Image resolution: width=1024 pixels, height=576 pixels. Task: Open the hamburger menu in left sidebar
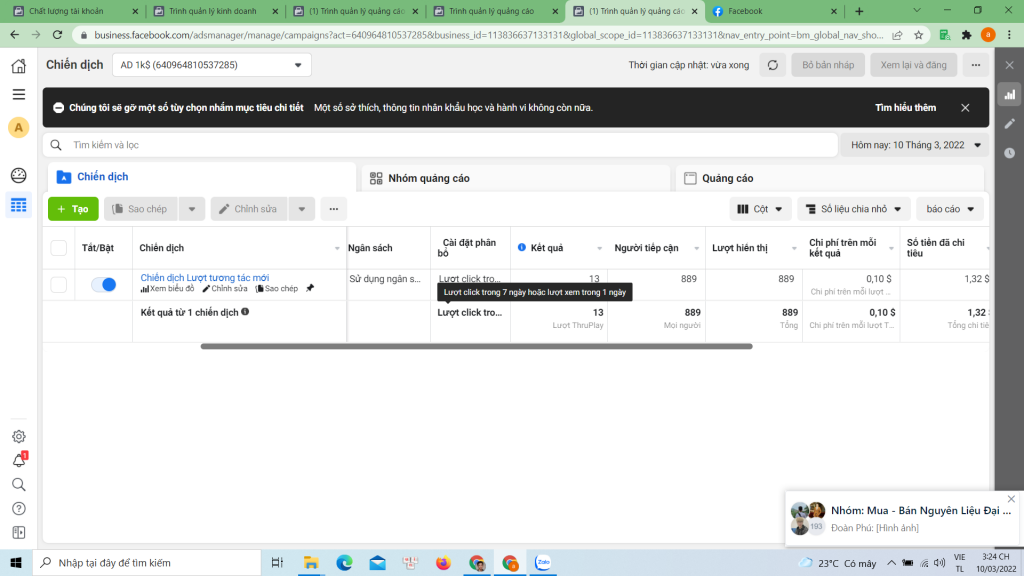(18, 94)
